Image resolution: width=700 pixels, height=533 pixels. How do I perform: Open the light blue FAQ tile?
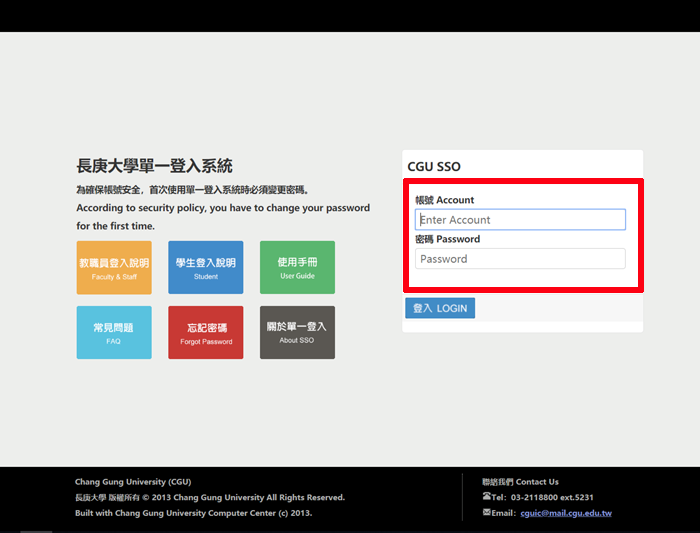[114, 333]
